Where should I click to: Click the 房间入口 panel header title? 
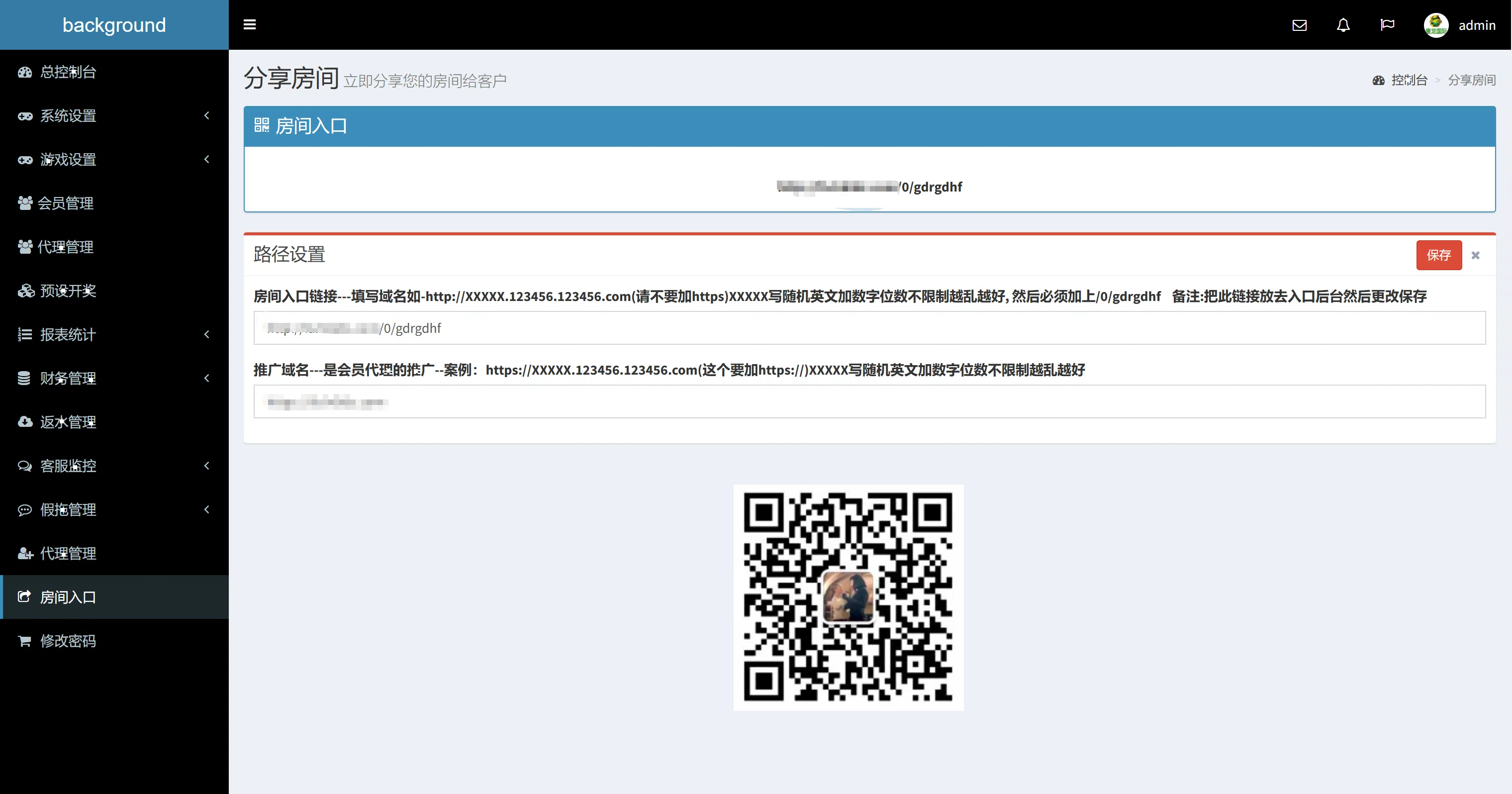[311, 126]
